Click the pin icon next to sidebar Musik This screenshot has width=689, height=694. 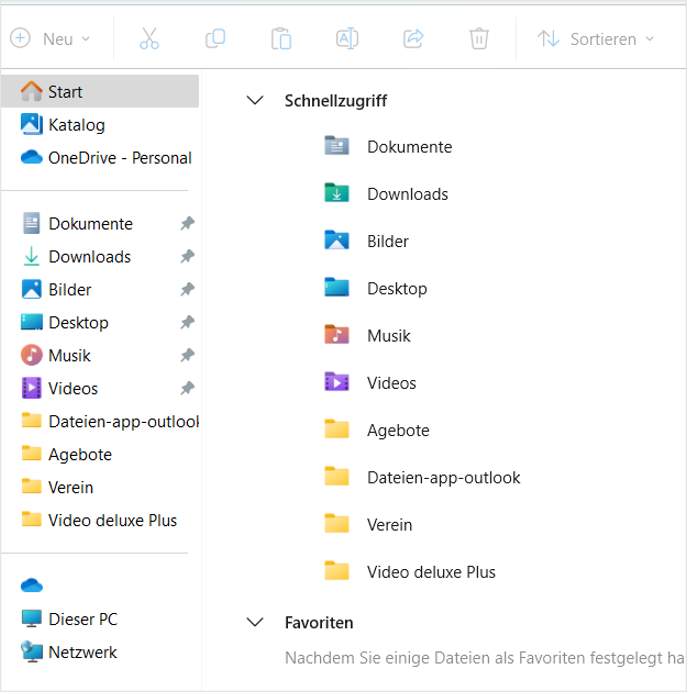[188, 355]
